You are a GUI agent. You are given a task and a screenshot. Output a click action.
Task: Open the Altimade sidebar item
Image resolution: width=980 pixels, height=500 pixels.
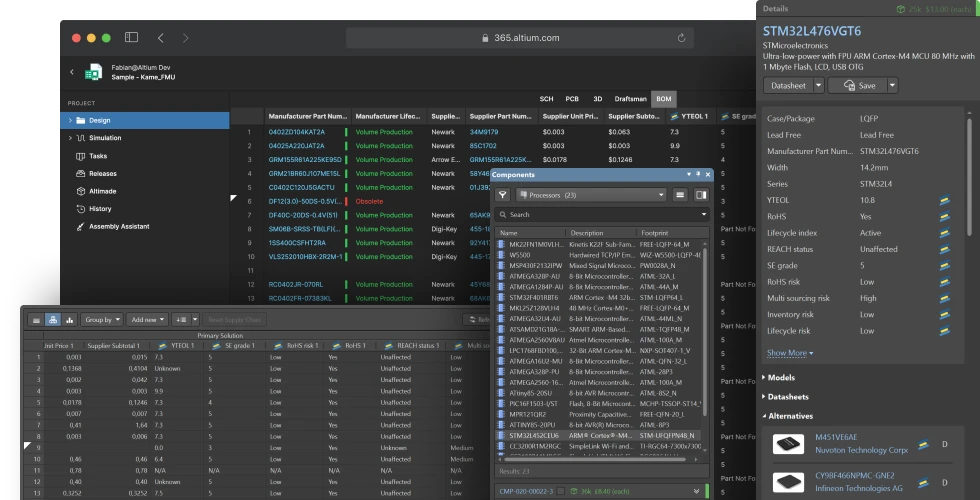tap(102, 191)
